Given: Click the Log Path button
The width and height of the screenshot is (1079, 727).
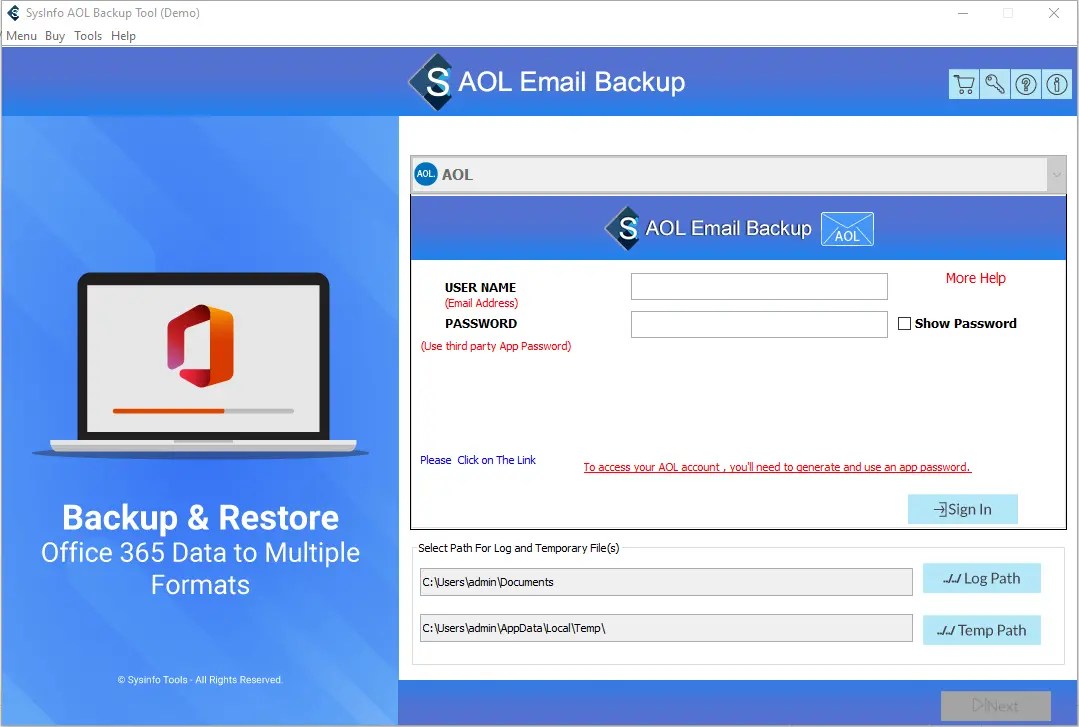Looking at the screenshot, I should (981, 577).
